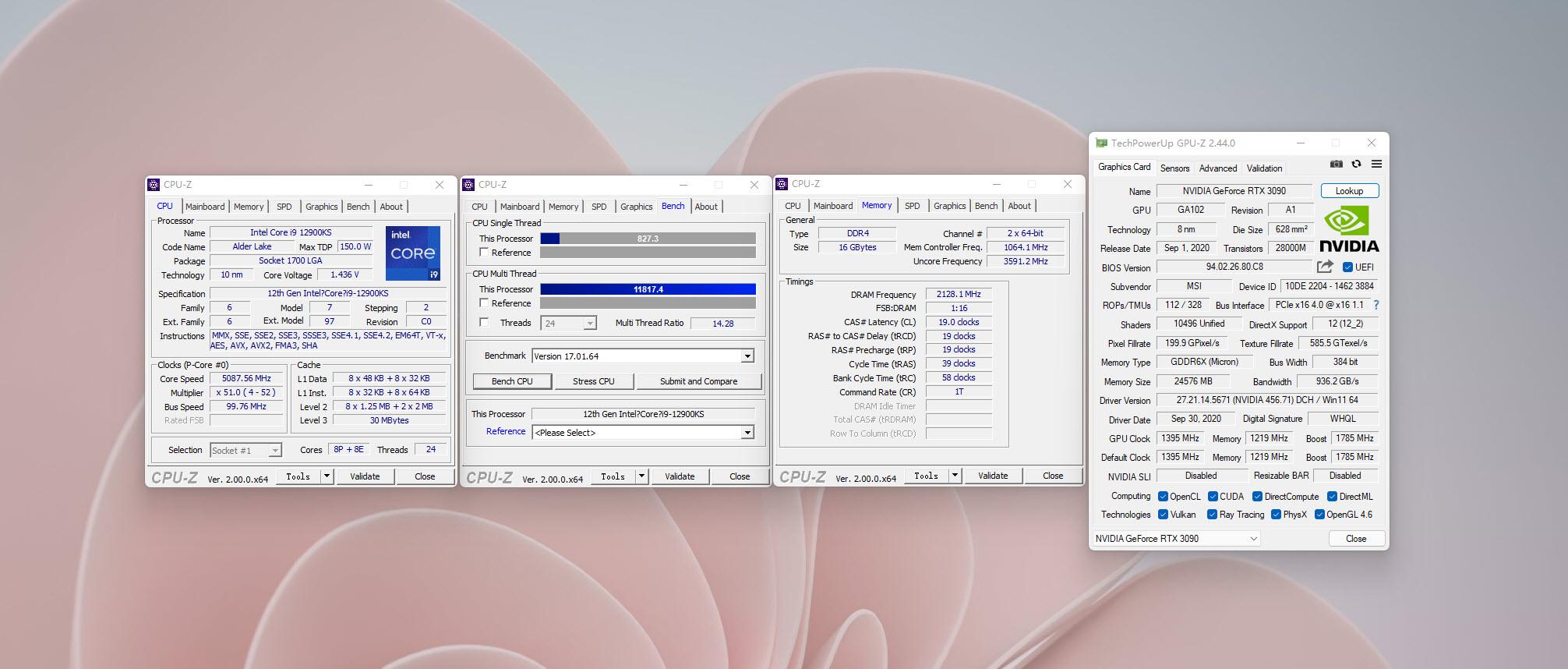The width and height of the screenshot is (1568, 669).
Task: Enable the Threads checkbox in Bench
Action: pos(484,322)
